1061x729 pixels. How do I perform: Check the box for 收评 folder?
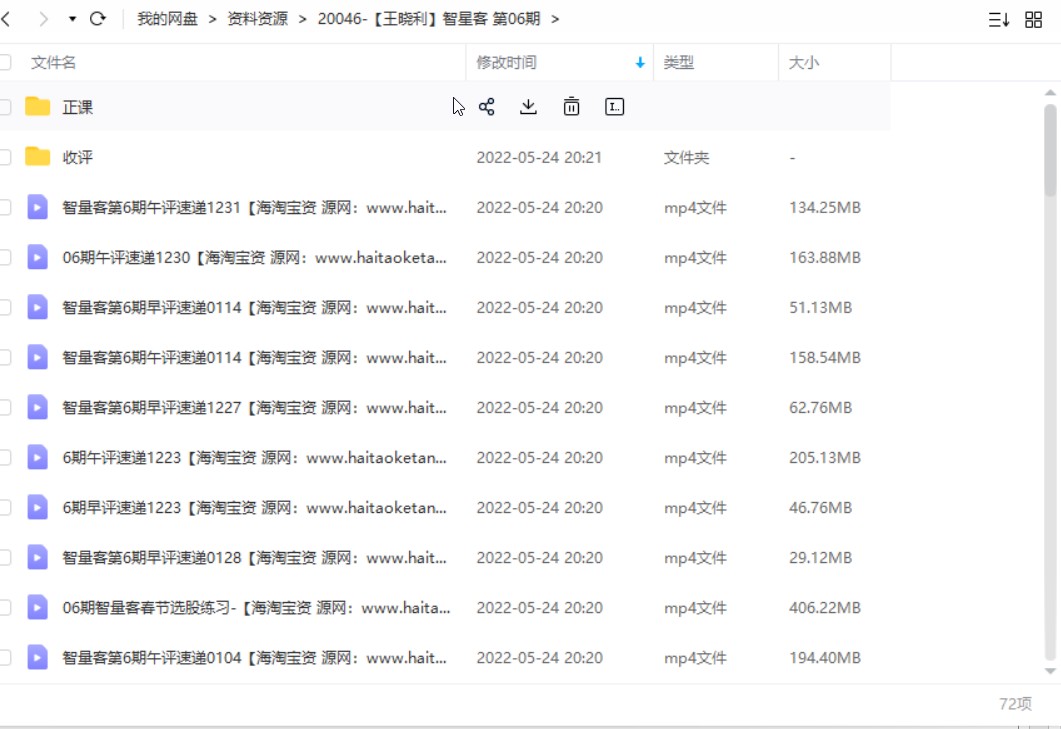pos(5,157)
